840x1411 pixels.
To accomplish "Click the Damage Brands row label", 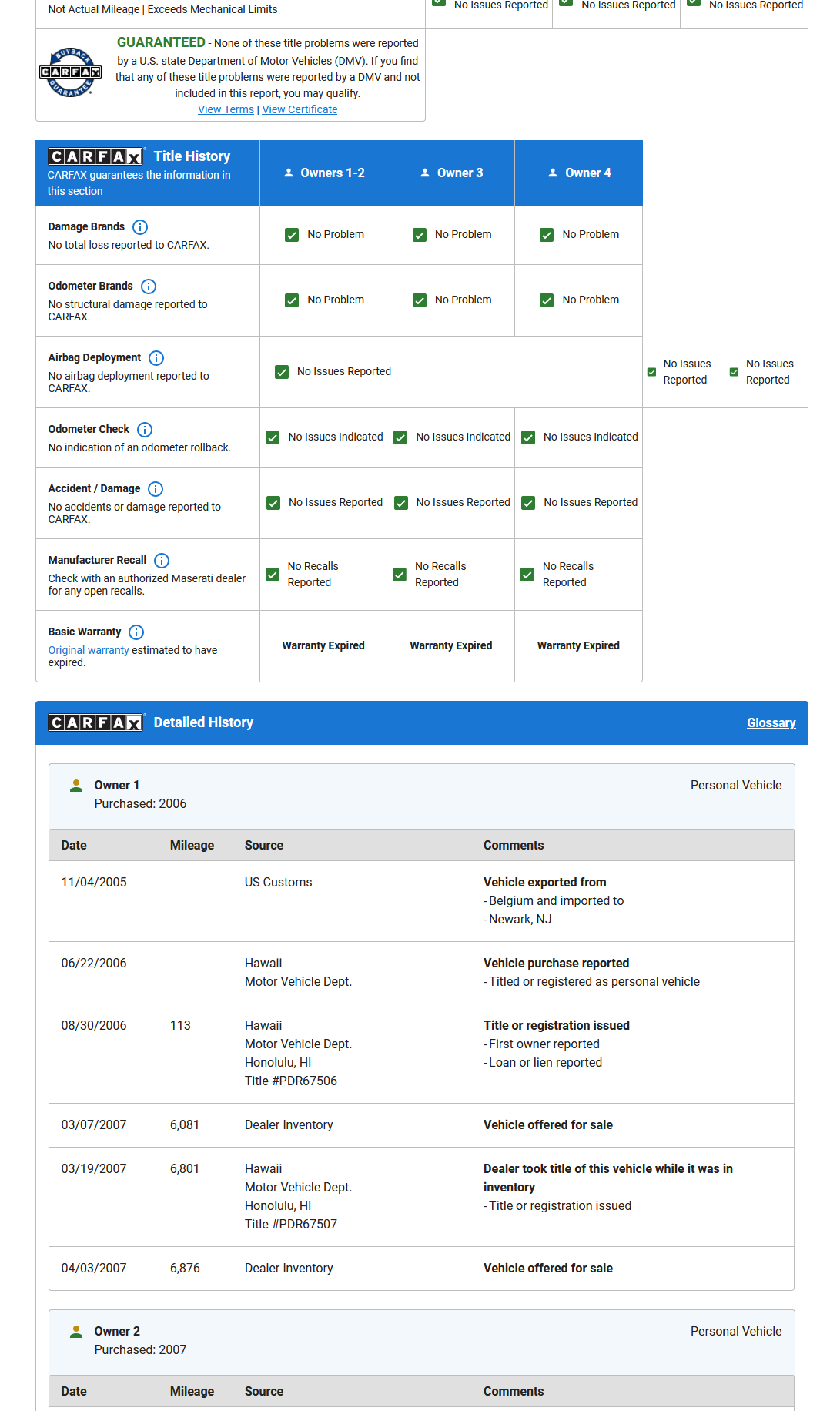I will (86, 226).
